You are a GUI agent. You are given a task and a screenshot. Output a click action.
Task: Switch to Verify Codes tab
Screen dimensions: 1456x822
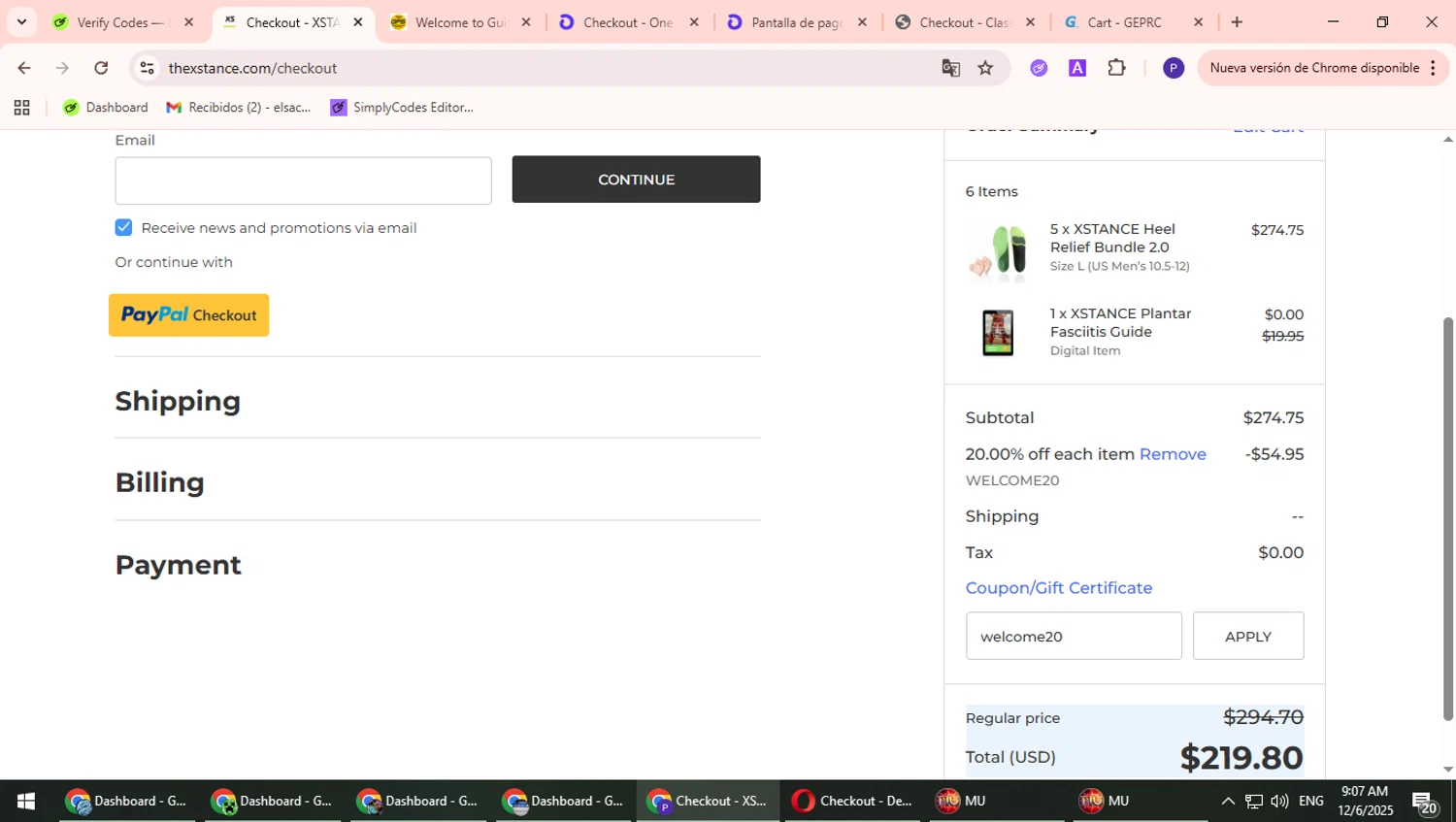(x=121, y=22)
